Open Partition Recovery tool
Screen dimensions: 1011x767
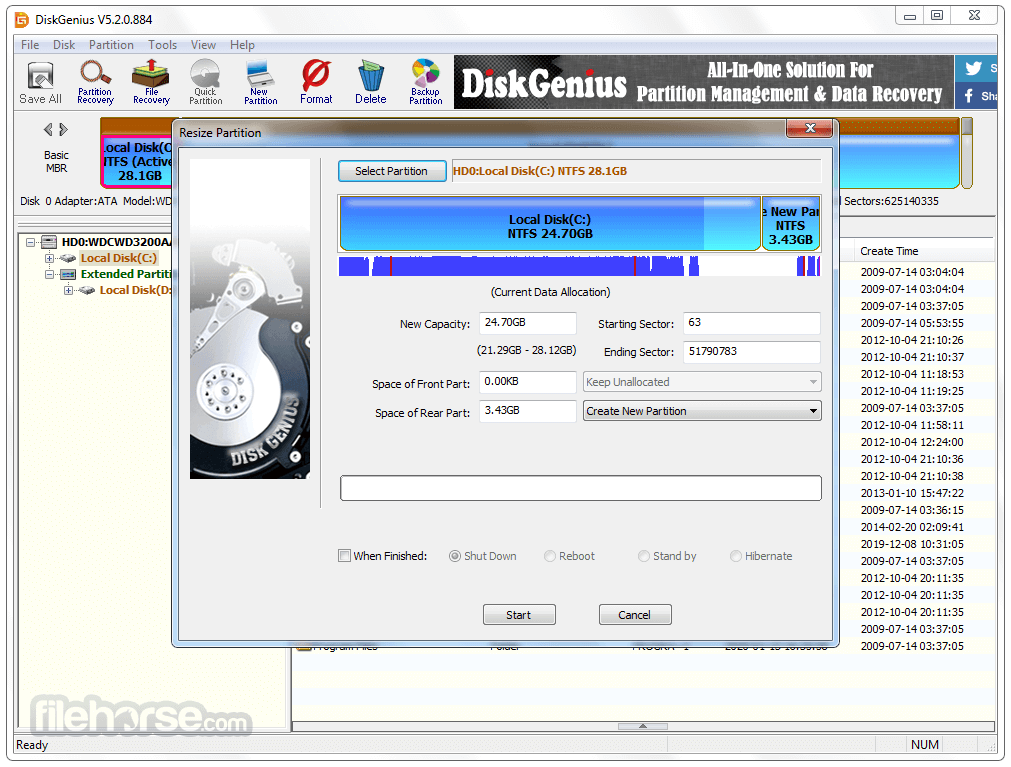pyautogui.click(x=95, y=83)
